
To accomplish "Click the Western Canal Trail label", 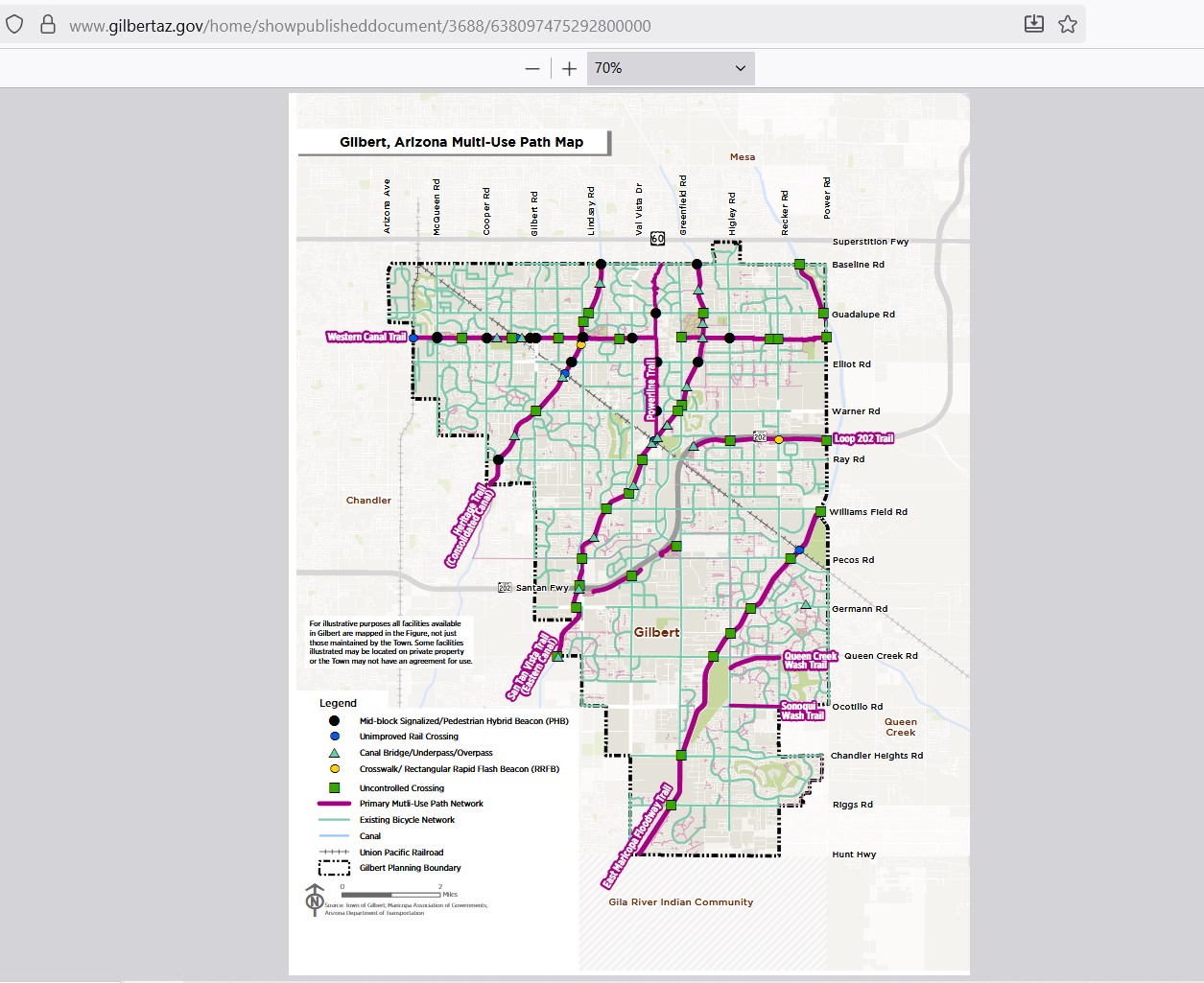I will click(x=366, y=337).
